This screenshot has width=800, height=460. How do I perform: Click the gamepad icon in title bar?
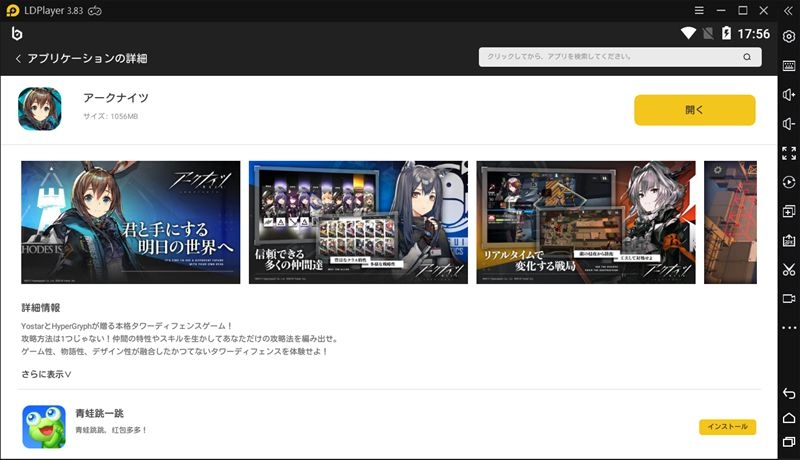pos(95,10)
